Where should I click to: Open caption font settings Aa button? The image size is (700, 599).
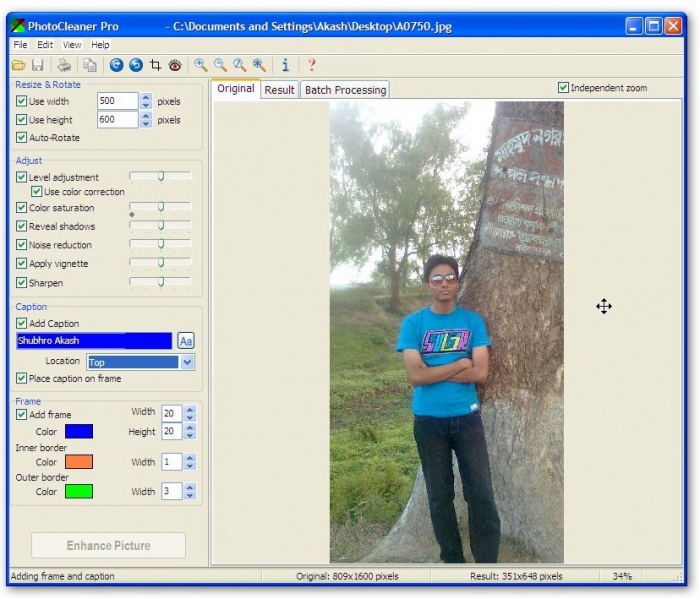(x=186, y=341)
